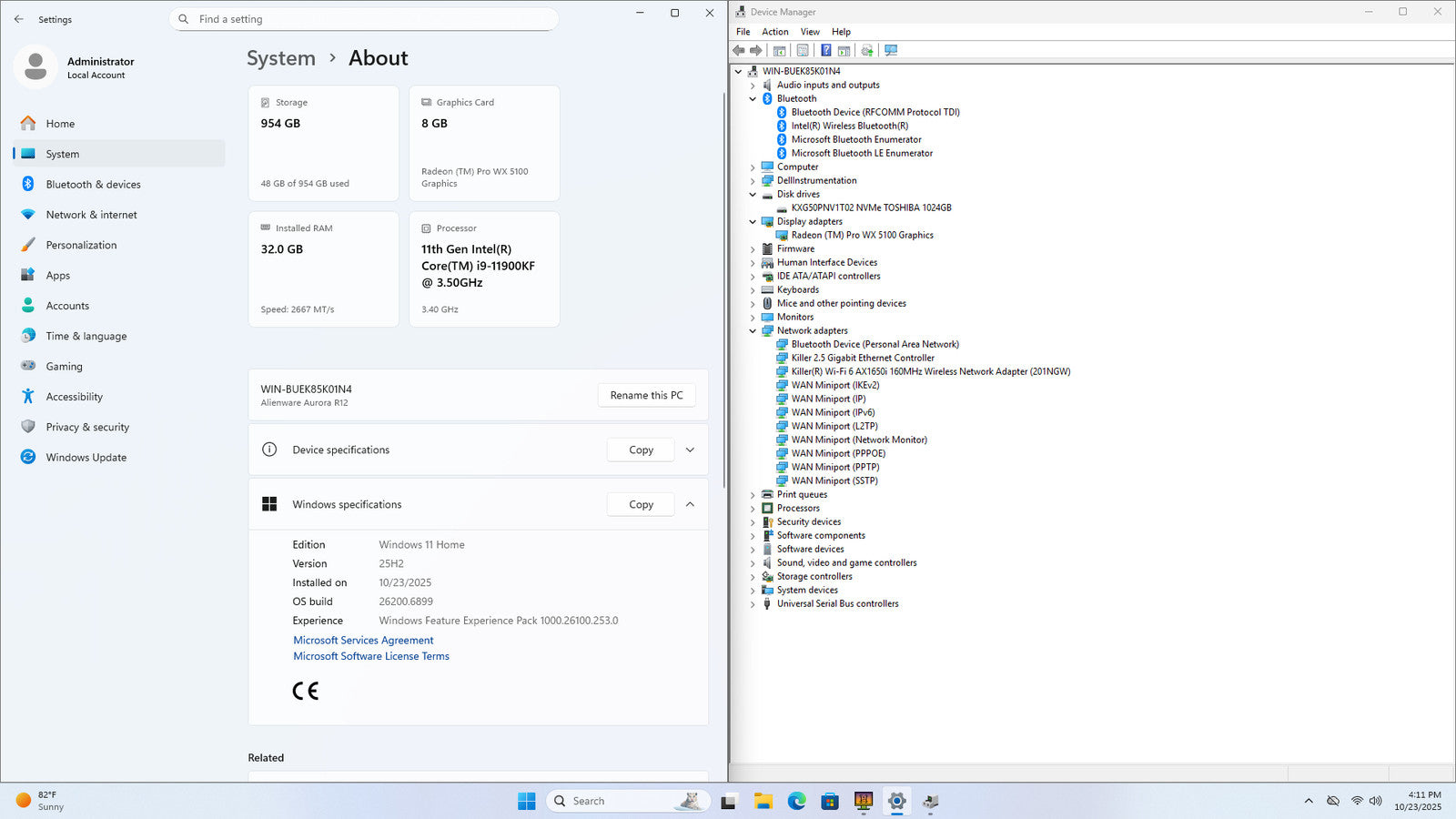Expand the Processors node
The width and height of the screenshot is (1456, 819).
(x=753, y=509)
